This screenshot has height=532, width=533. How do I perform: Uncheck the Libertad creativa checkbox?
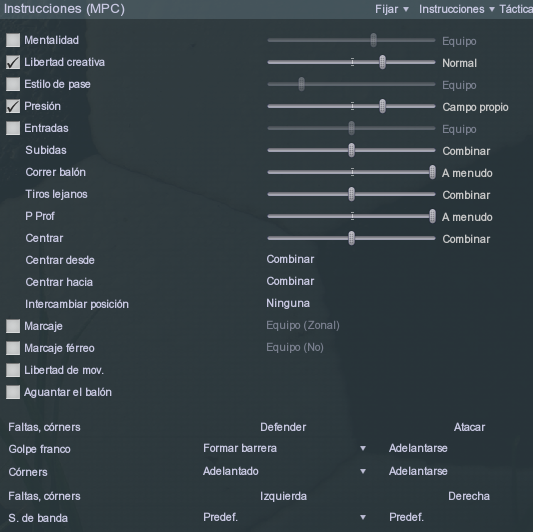(13, 62)
